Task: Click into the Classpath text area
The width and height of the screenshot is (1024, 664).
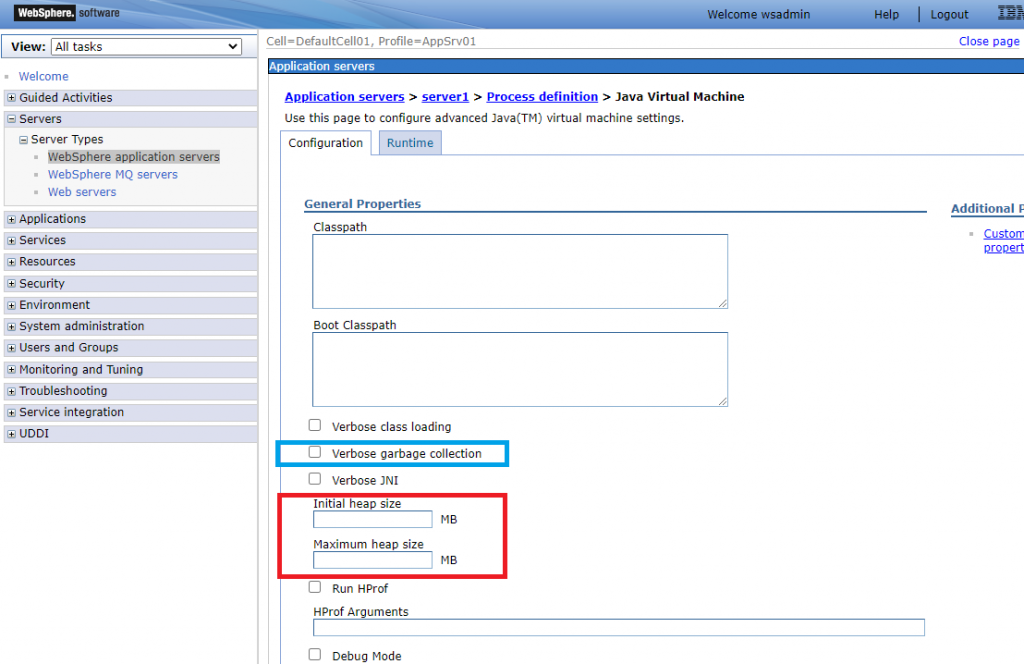Action: click(x=520, y=271)
